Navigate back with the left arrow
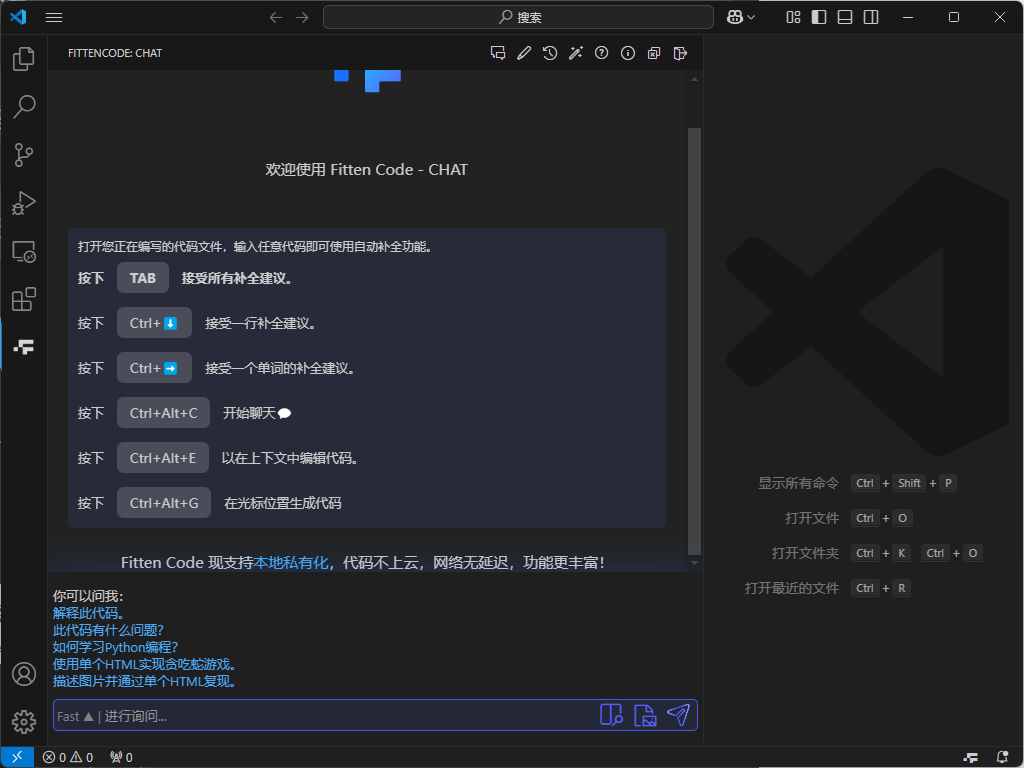Image resolution: width=1024 pixels, height=768 pixels. [276, 18]
